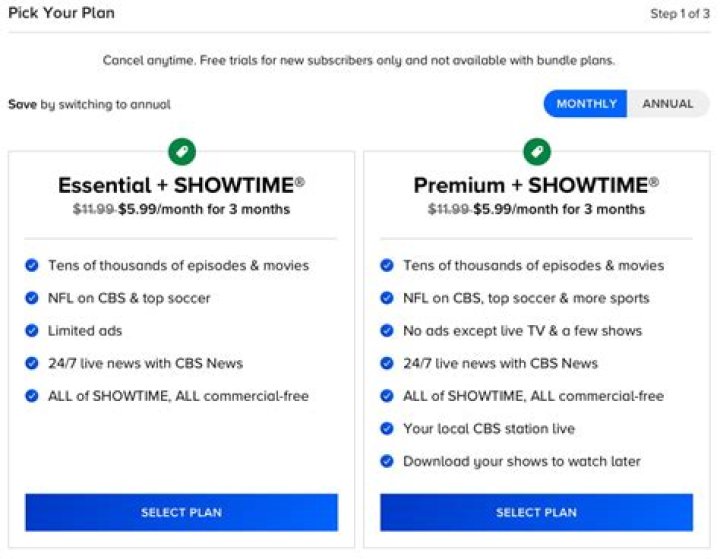Click checkmark icon beside Premium's 24/7 live news
Screen dimensions: 720x559
[x=387, y=363]
